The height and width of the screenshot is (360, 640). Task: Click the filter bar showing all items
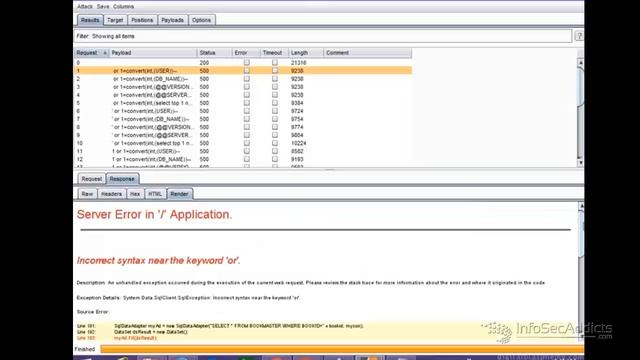(322, 36)
